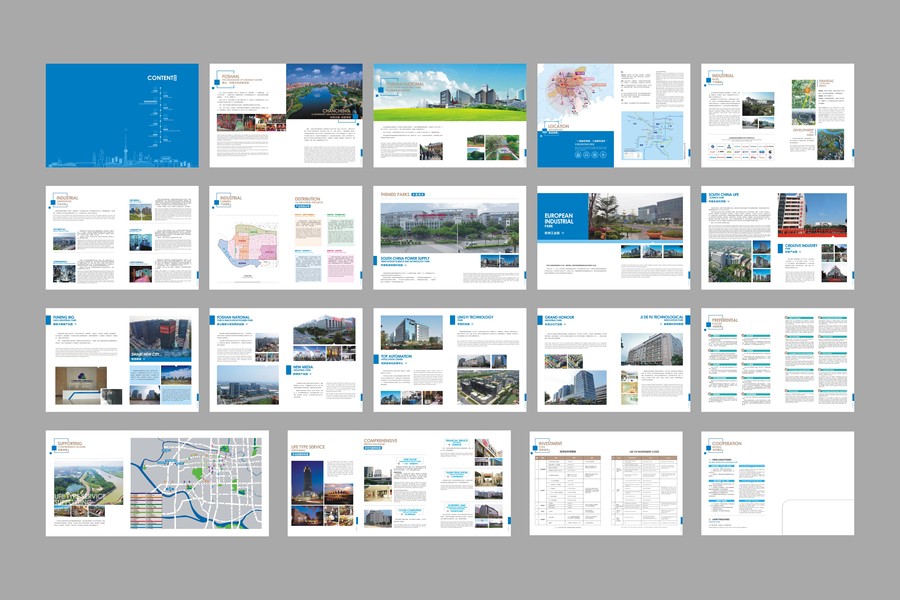Click the river aerial photo in the Supporting spread
Screen dimensions: 900x600
tap(88, 482)
